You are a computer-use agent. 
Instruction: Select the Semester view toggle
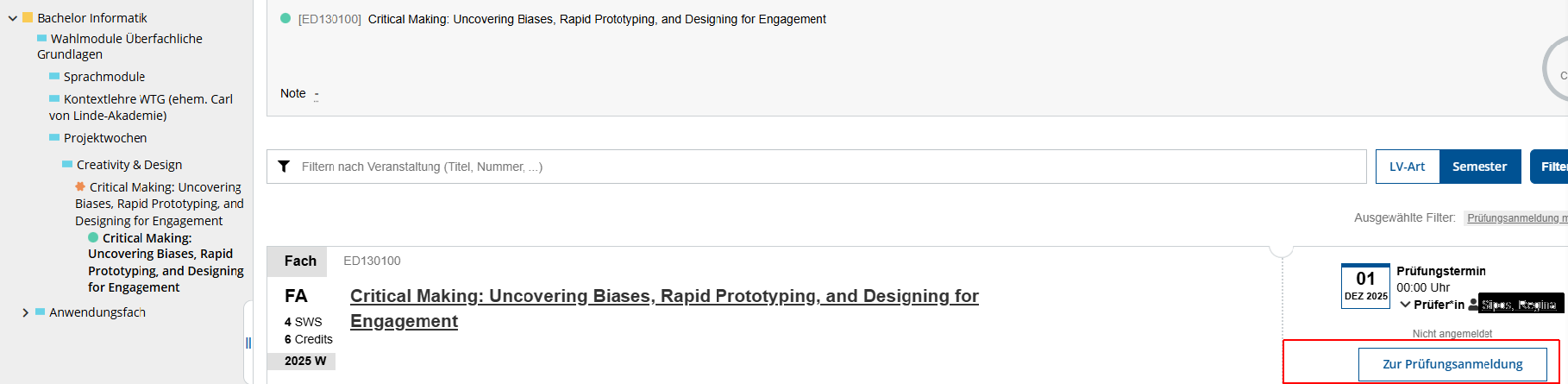(x=1479, y=167)
